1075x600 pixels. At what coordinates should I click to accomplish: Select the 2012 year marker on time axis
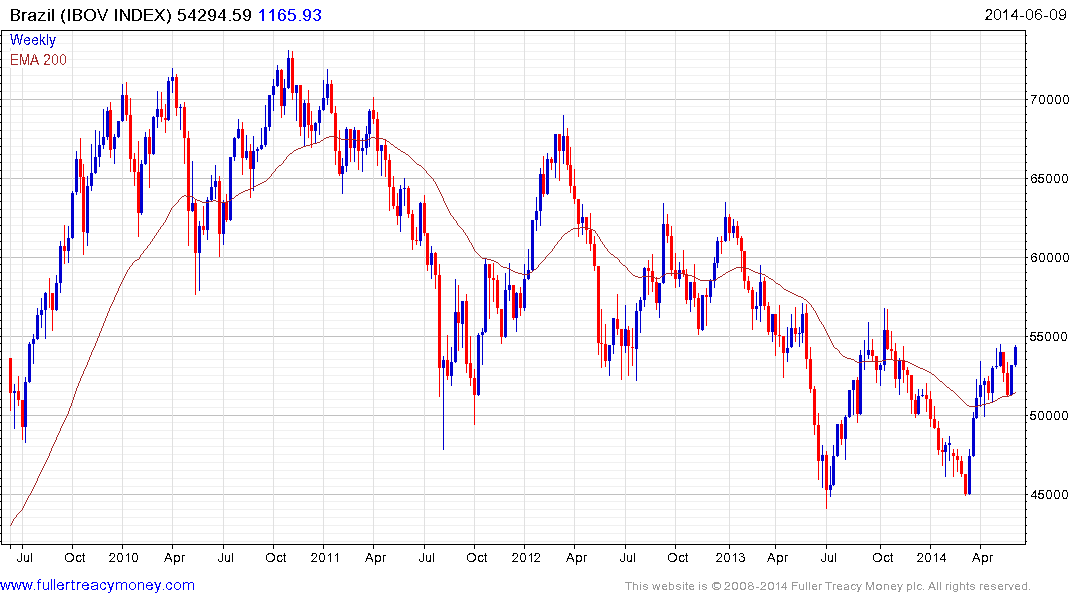[526, 557]
